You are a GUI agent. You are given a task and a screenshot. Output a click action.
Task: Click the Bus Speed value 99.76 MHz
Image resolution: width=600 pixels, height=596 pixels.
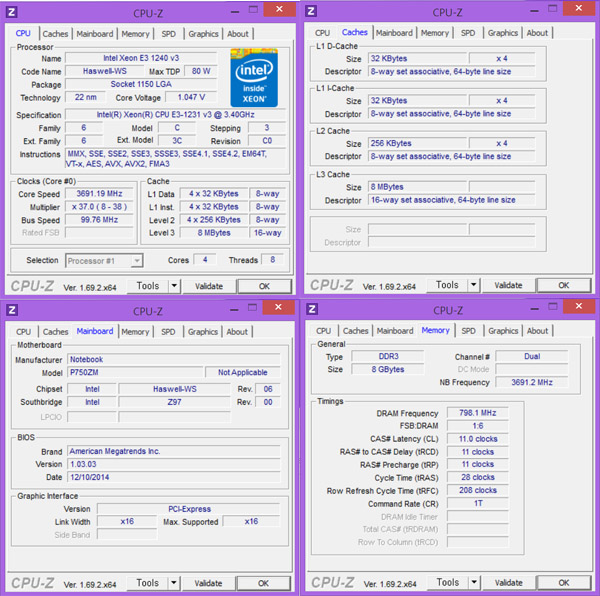[99, 220]
